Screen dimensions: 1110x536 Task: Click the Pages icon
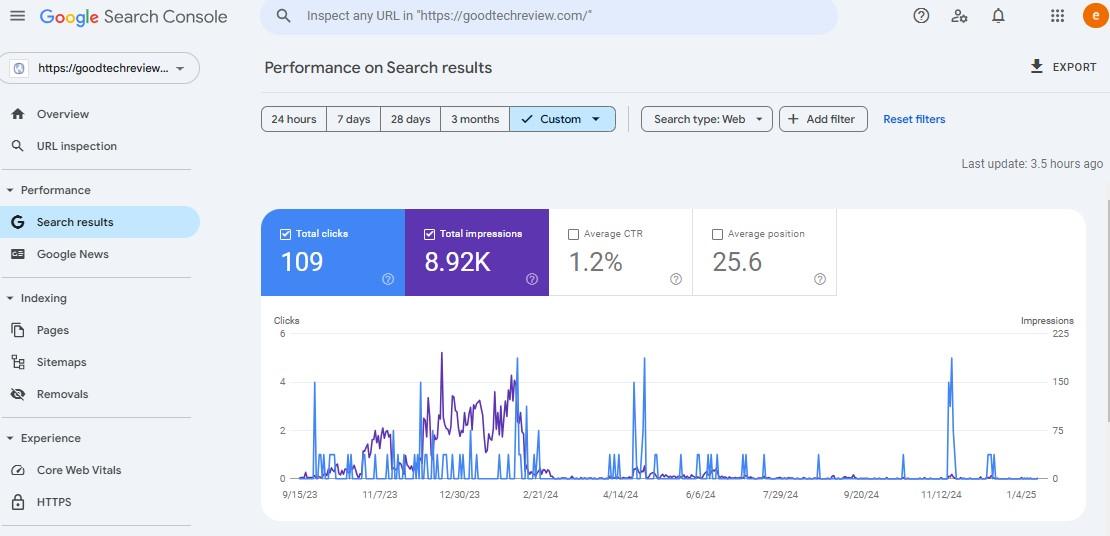click(18, 330)
